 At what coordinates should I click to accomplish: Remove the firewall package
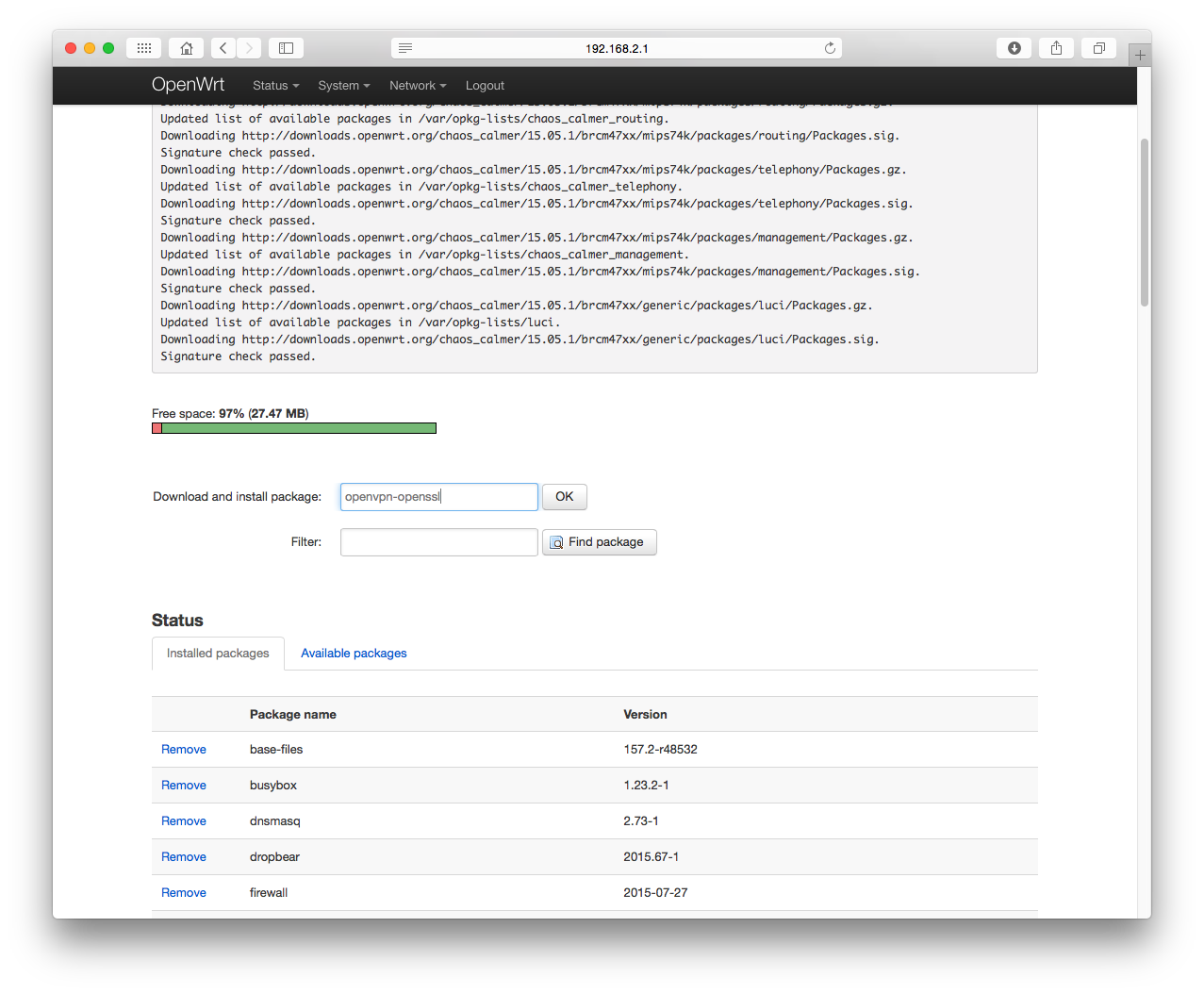(x=184, y=893)
